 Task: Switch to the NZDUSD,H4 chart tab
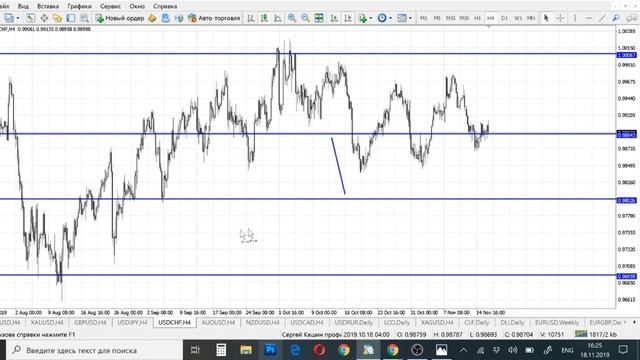[x=262, y=322]
